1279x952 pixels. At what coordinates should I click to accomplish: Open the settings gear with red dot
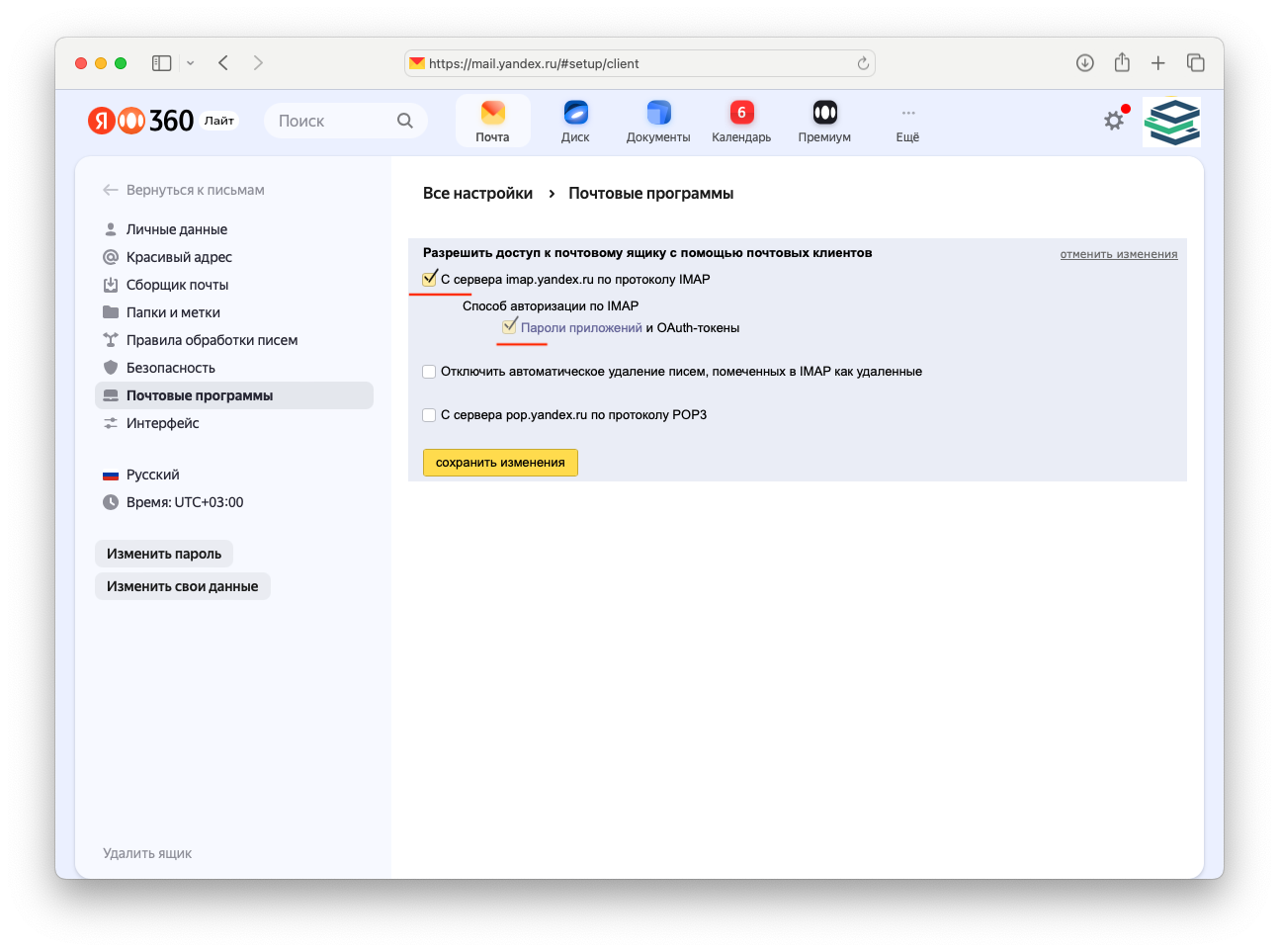1114,120
